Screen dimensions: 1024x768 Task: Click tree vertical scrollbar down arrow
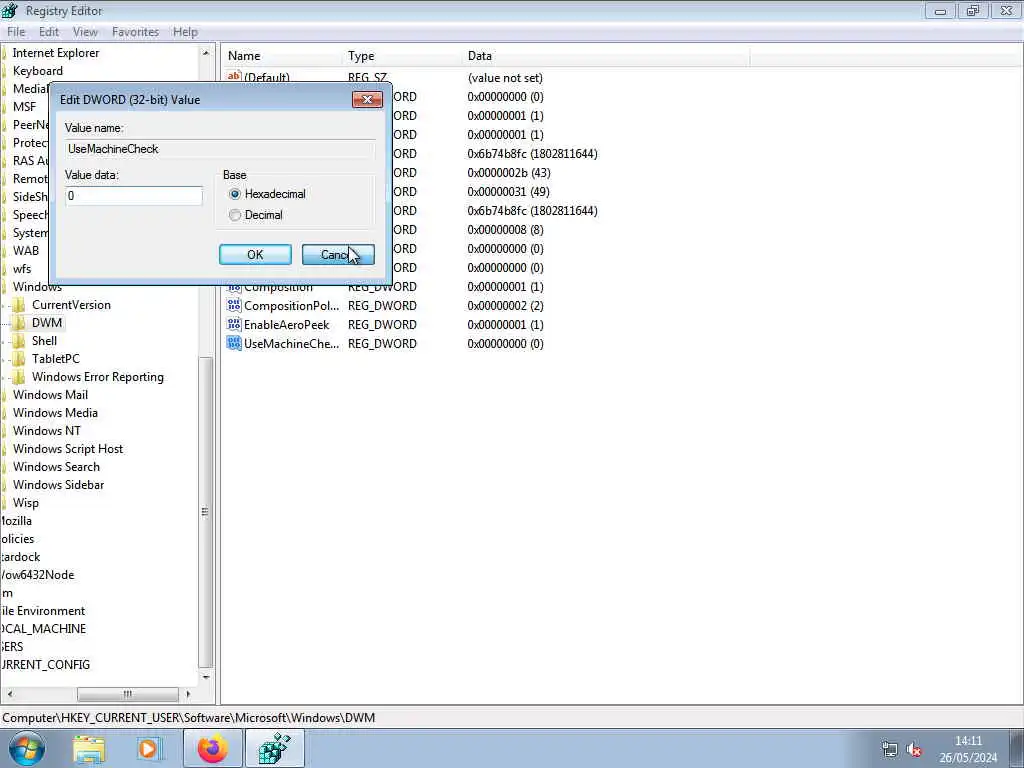pyautogui.click(x=206, y=677)
